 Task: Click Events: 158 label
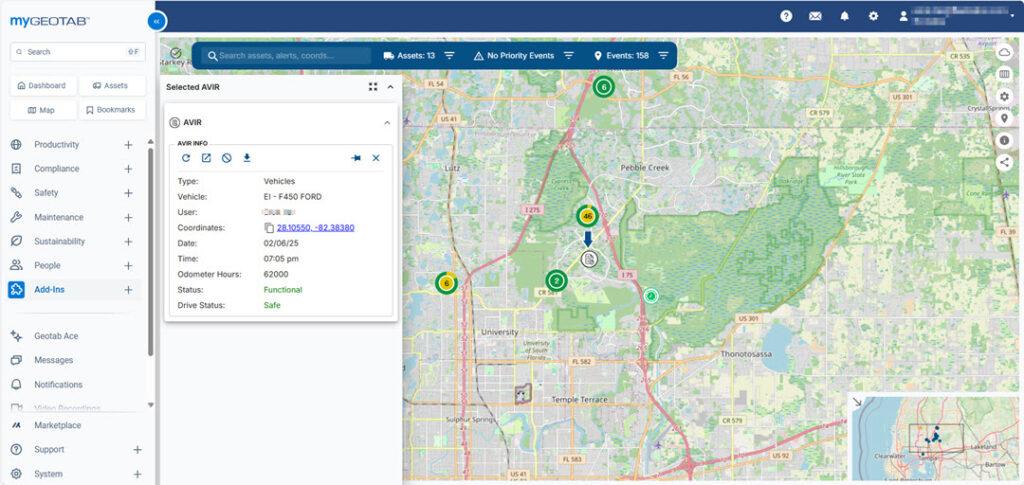click(621, 55)
